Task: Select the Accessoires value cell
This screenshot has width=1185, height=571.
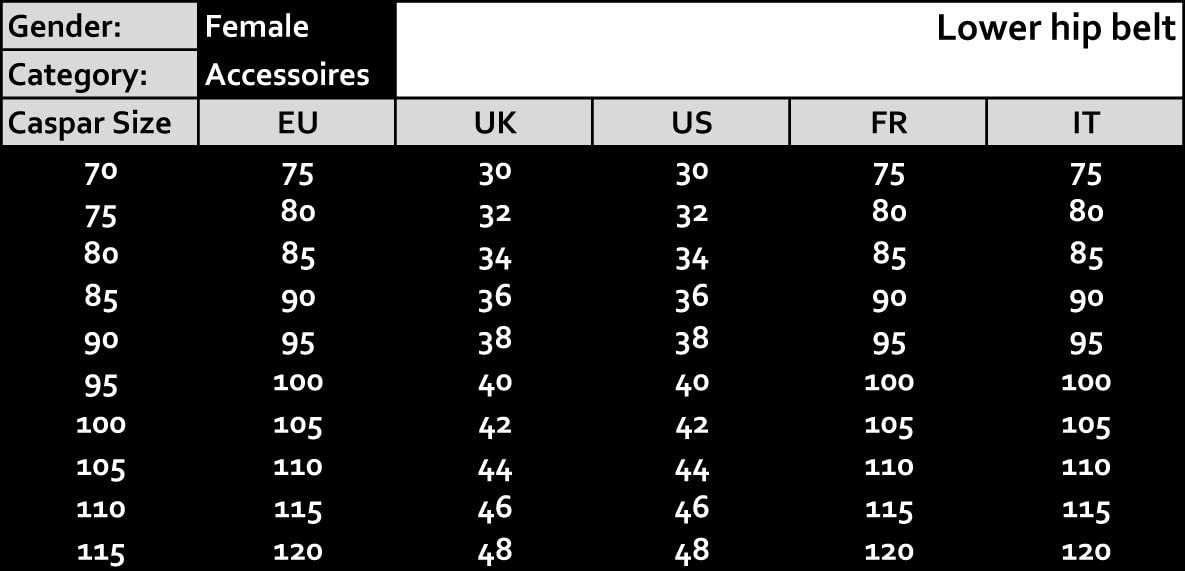Action: [287, 74]
